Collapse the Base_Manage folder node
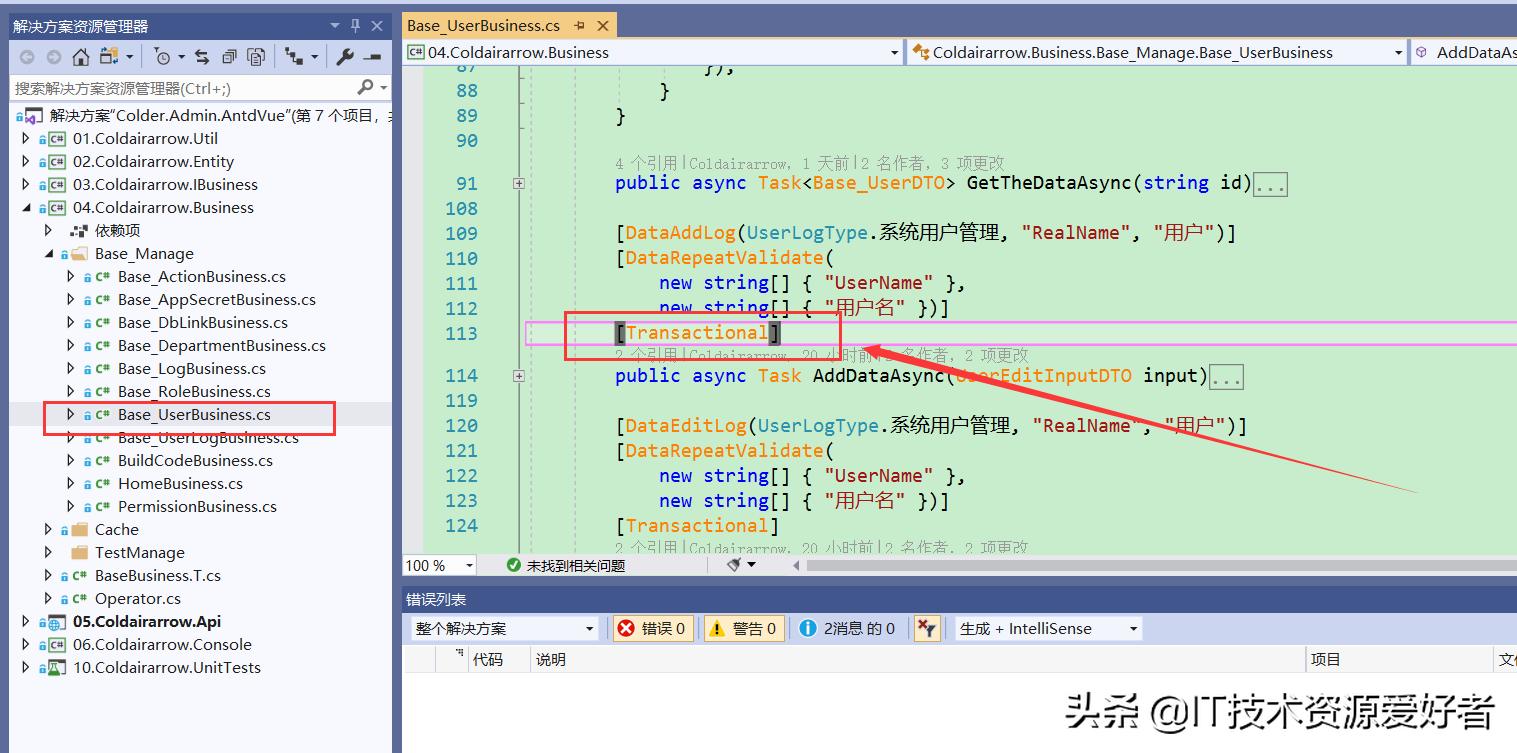The height and width of the screenshot is (753, 1517). [47, 253]
